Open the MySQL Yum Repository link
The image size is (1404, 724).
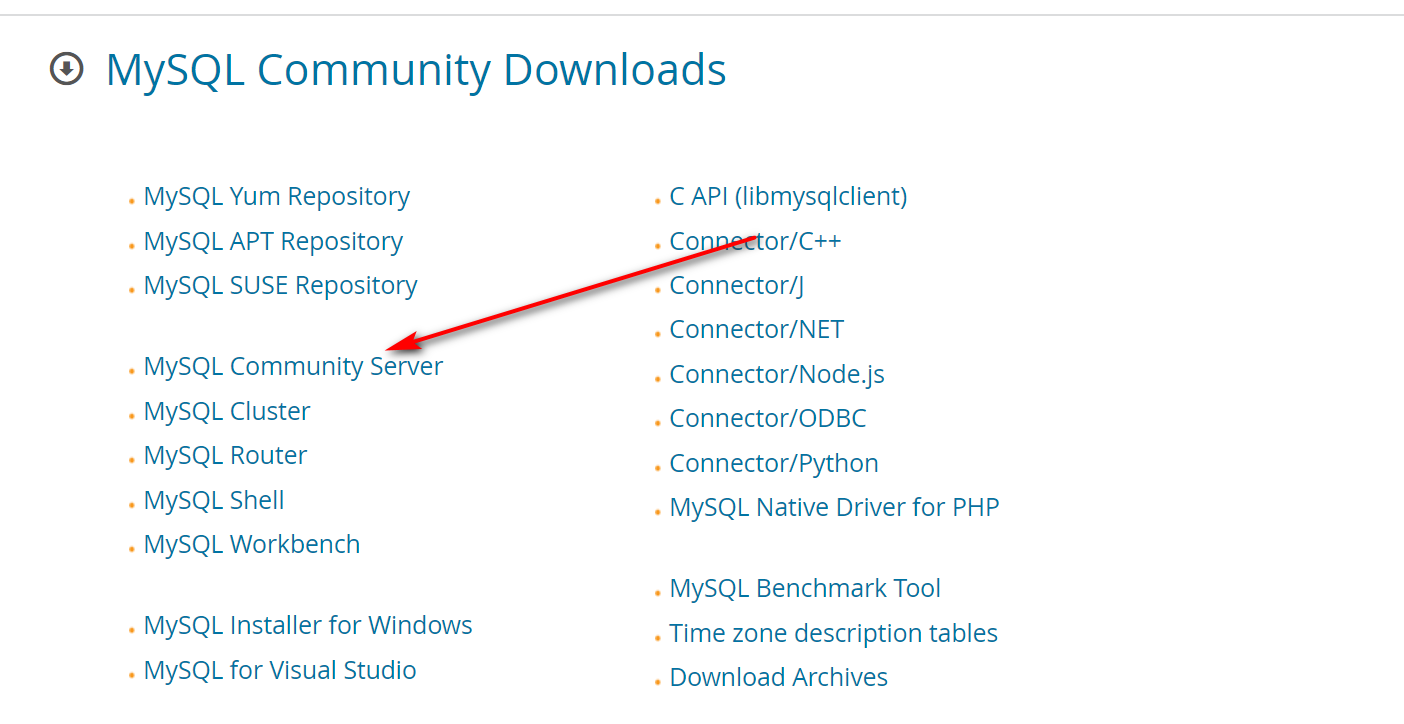[x=277, y=197]
